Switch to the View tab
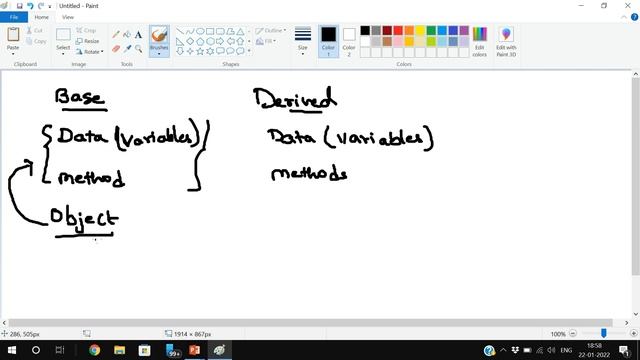The width and height of the screenshot is (640, 360). 68,17
